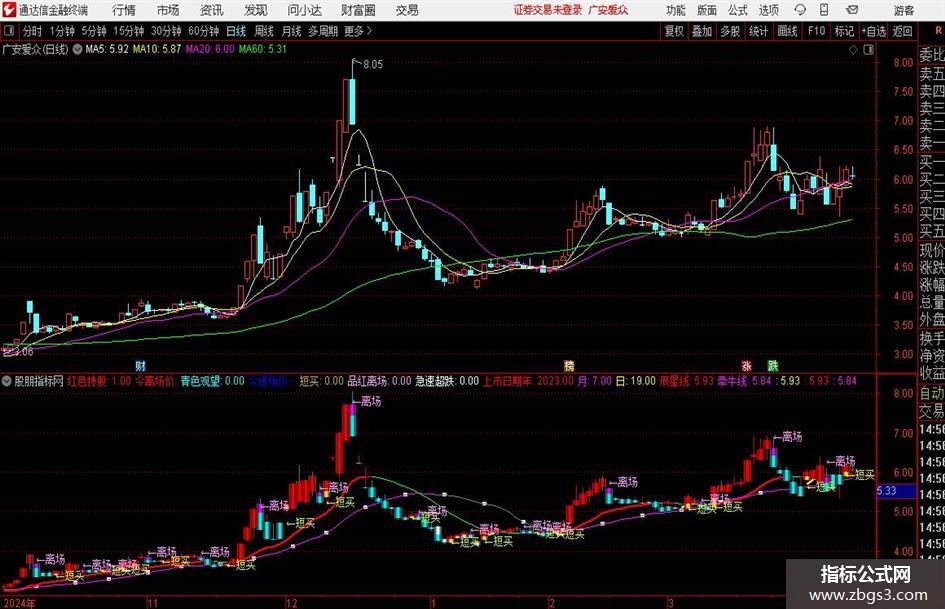Open the mobile phone icon in title bar

tap(824, 10)
